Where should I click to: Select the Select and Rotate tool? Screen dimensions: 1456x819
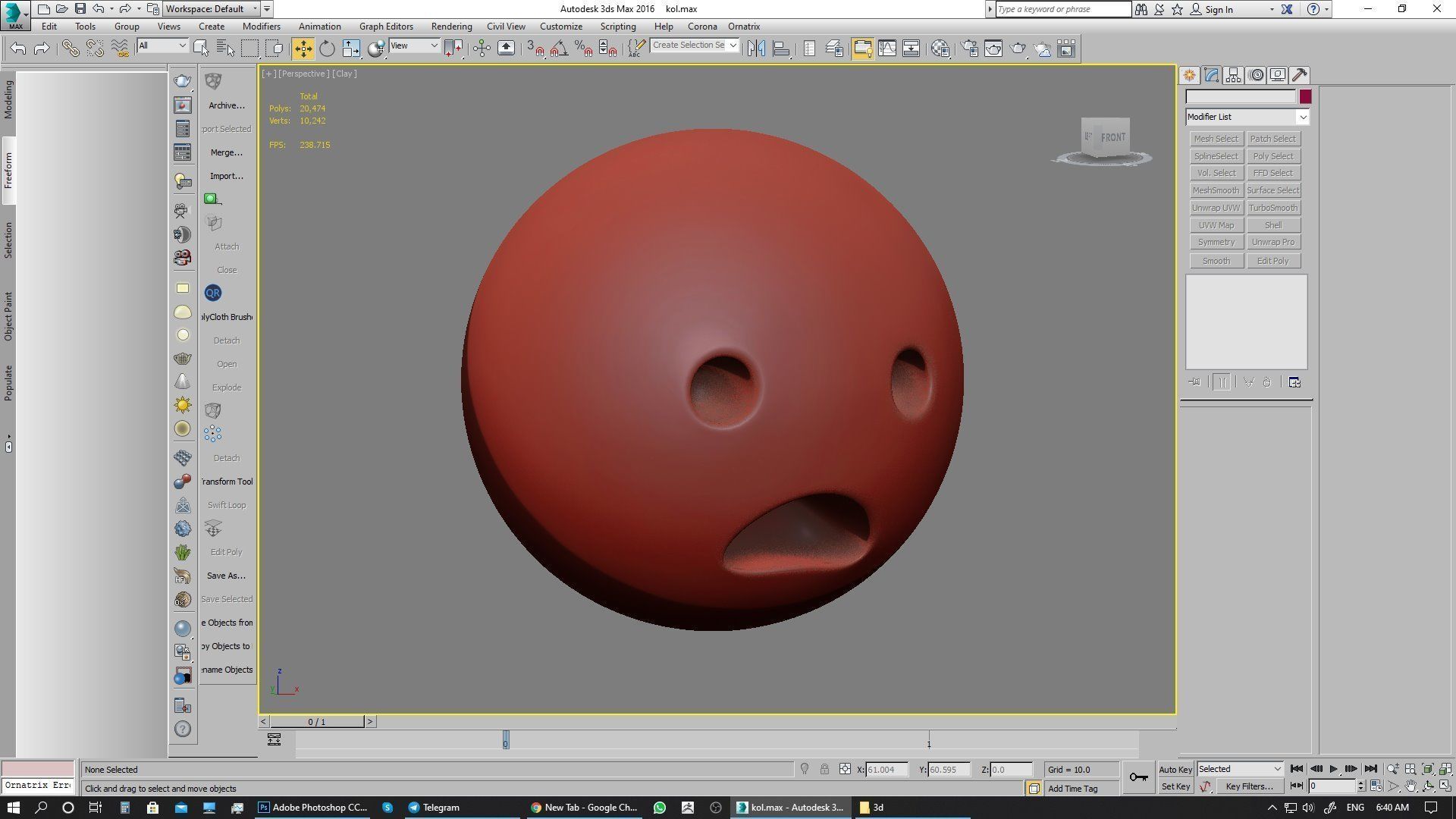point(327,49)
